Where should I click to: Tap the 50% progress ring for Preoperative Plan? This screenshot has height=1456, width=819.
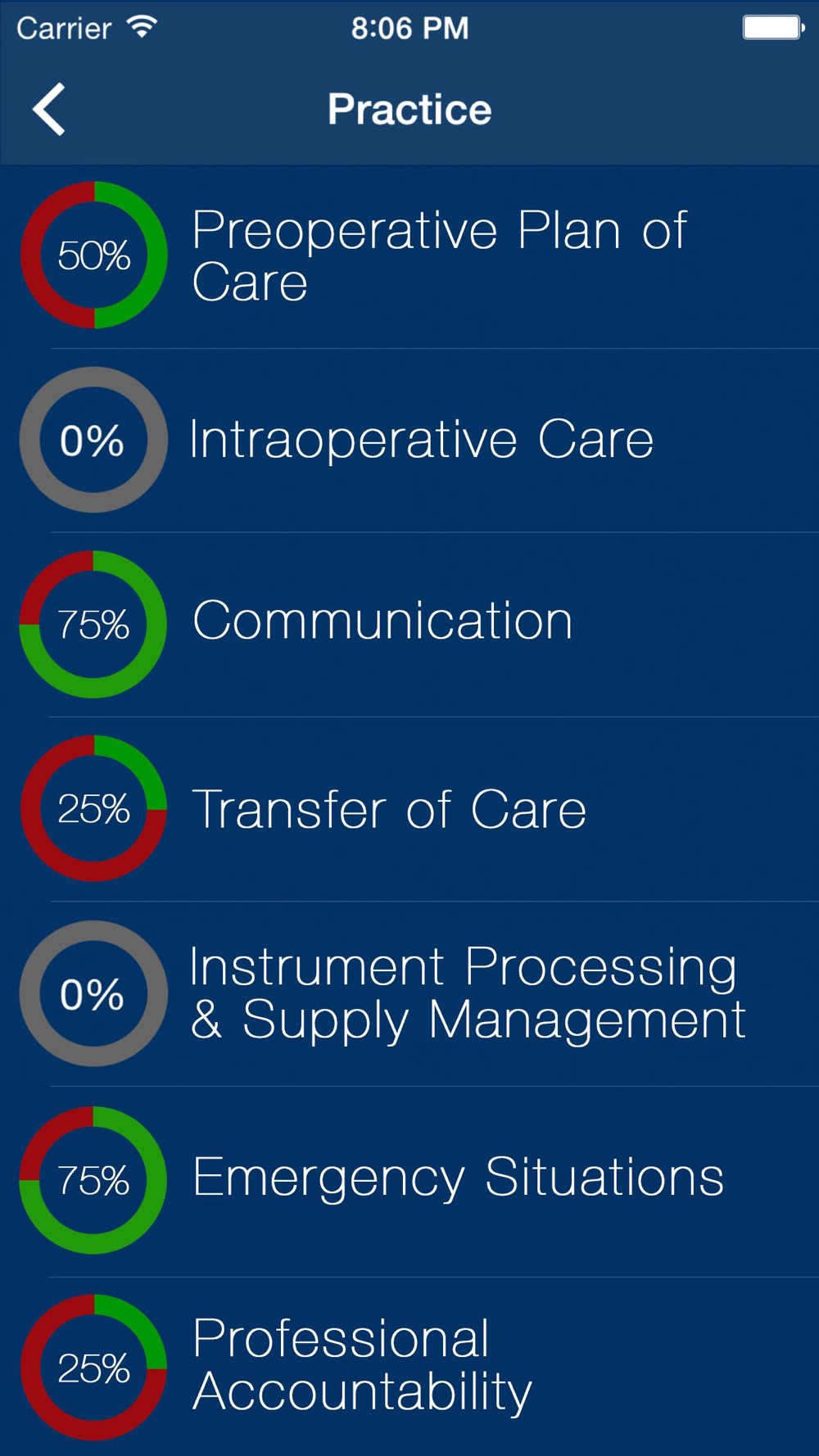(93, 255)
